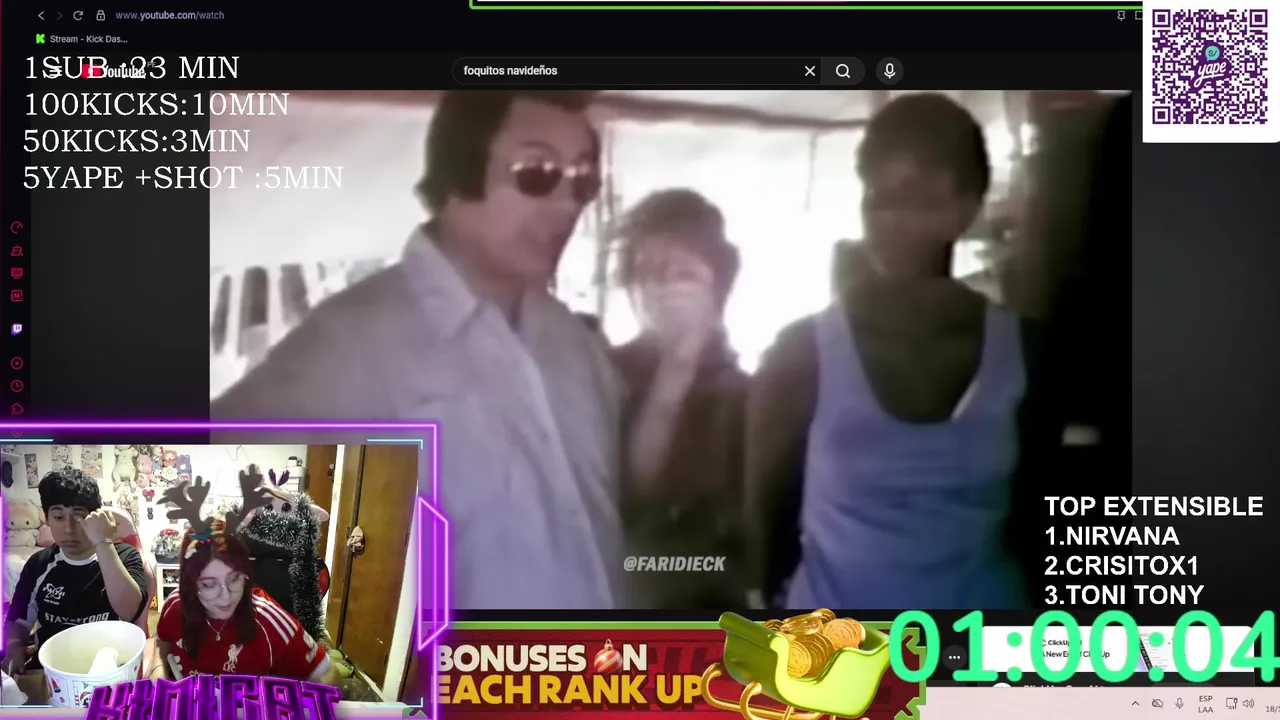This screenshot has width=1280, height=720.
Task: Click the Yape QR code
Action: (x=1209, y=67)
